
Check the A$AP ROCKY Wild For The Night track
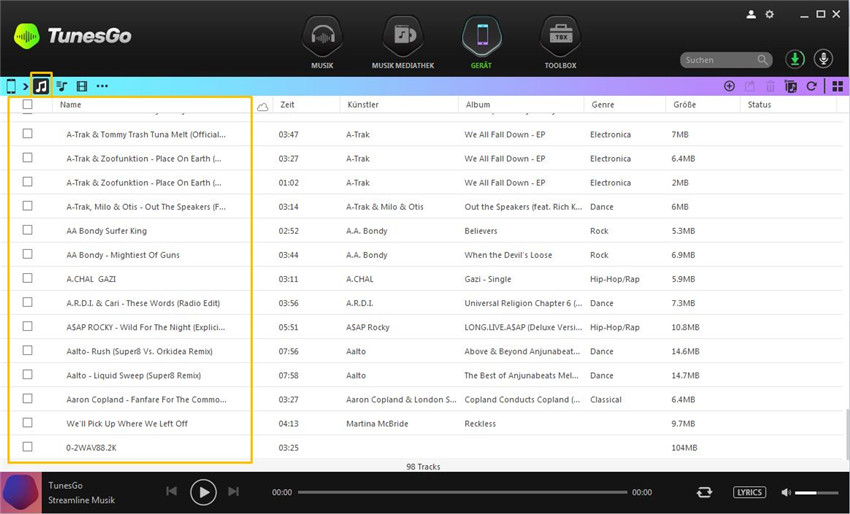pyautogui.click(x=28, y=326)
